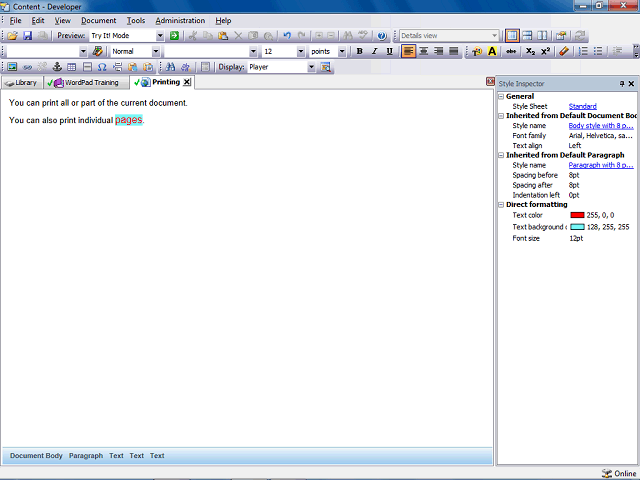The image size is (640, 480).
Task: Save the document with the floppy disk icon
Action: tap(27, 36)
